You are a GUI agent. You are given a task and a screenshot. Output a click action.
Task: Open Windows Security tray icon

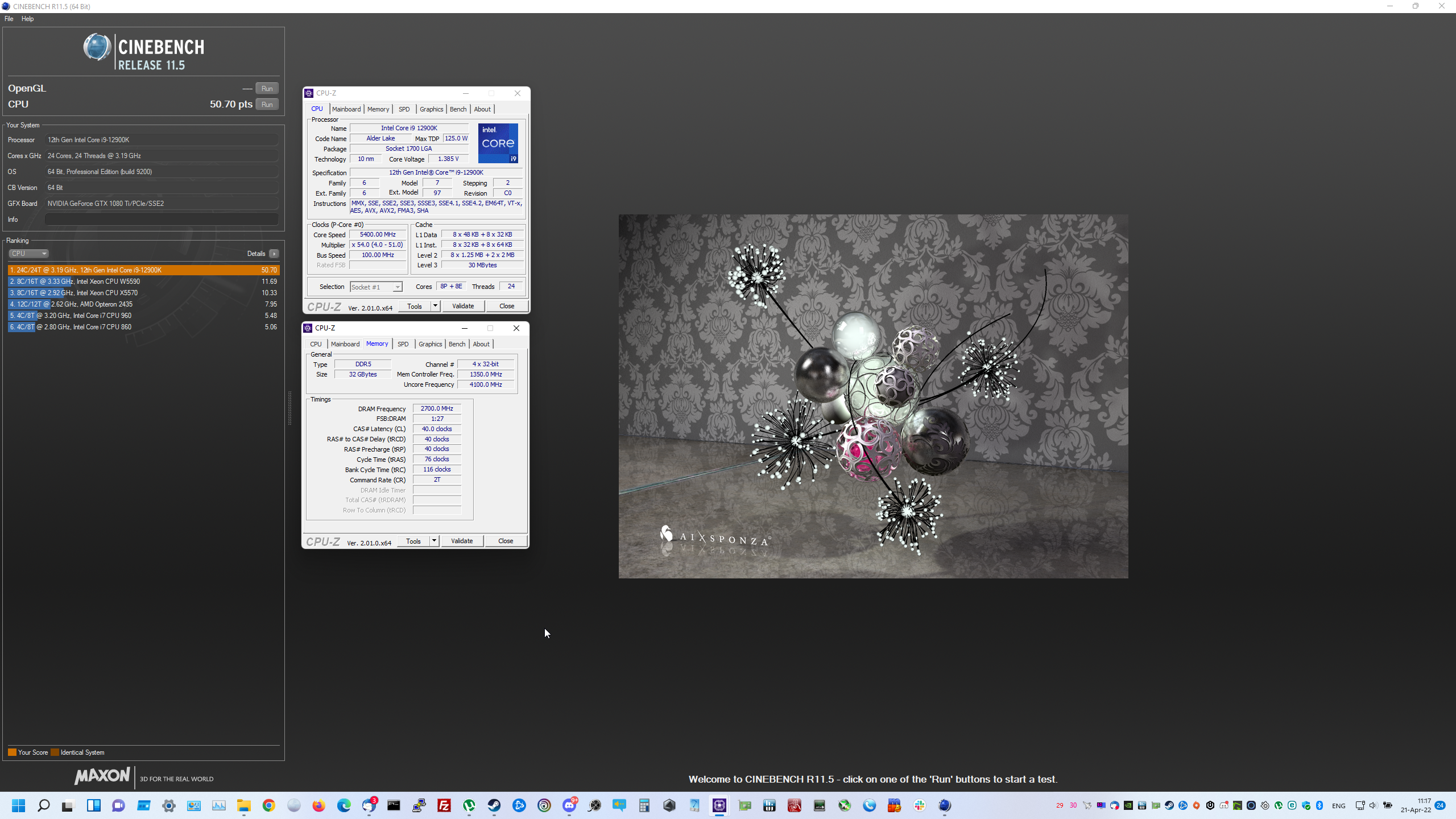pos(1306,805)
